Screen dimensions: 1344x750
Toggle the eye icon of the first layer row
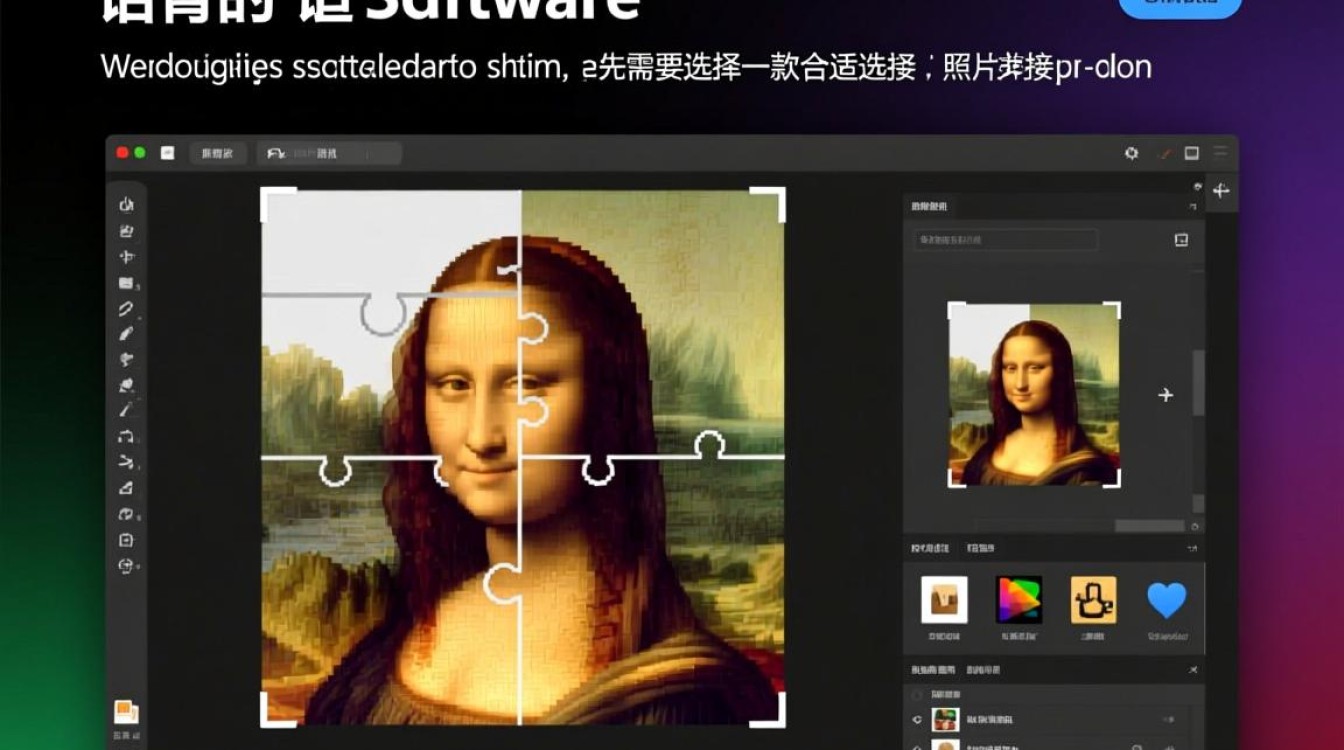(917, 719)
